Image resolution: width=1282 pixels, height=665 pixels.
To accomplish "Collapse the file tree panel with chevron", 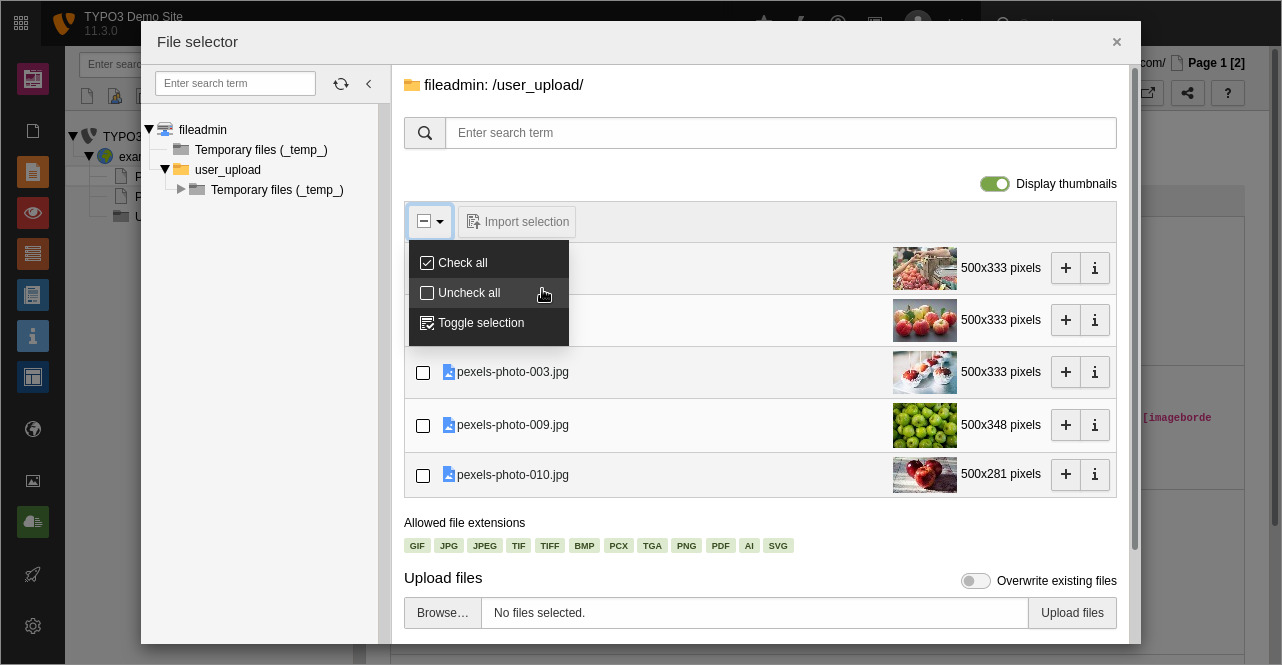I will (x=368, y=84).
